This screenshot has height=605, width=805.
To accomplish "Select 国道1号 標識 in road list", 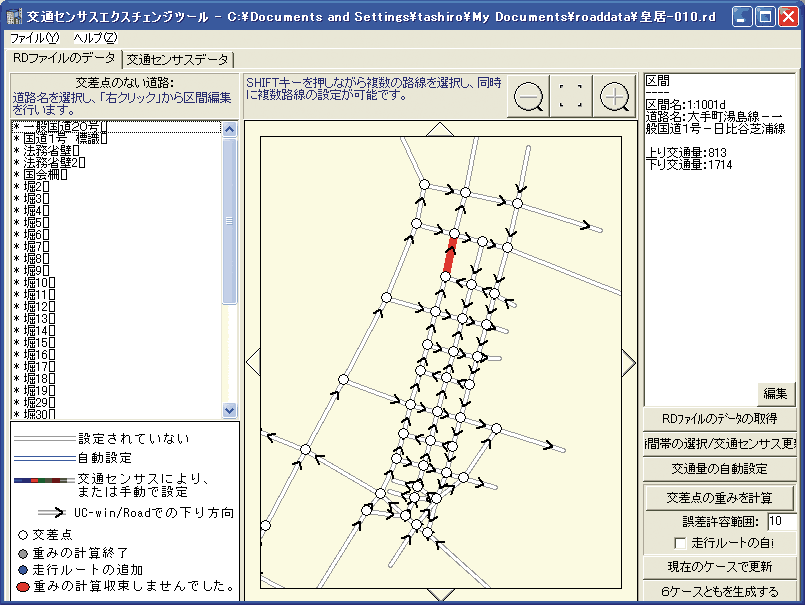I will pyautogui.click(x=117, y=139).
